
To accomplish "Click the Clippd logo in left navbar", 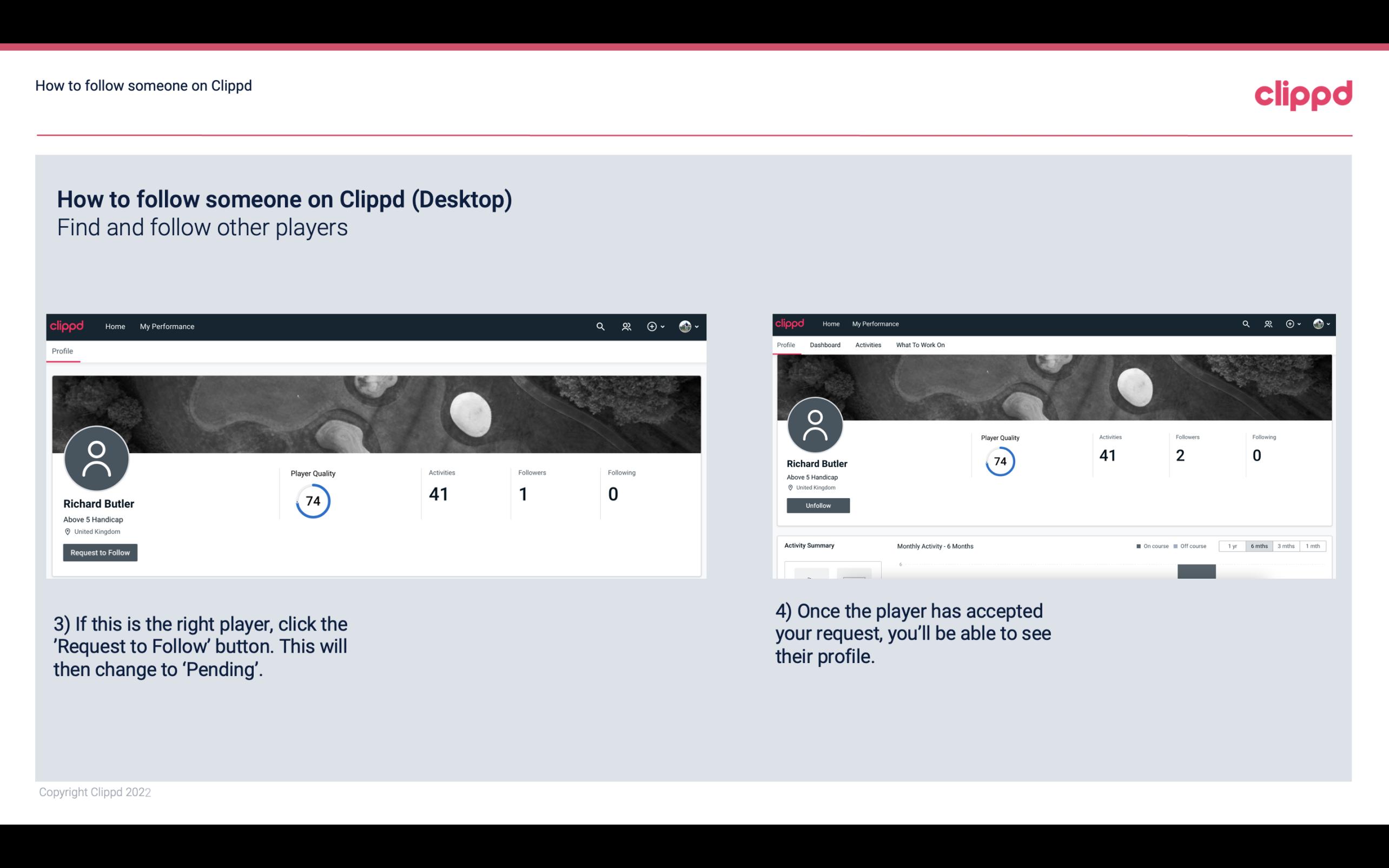I will (67, 326).
